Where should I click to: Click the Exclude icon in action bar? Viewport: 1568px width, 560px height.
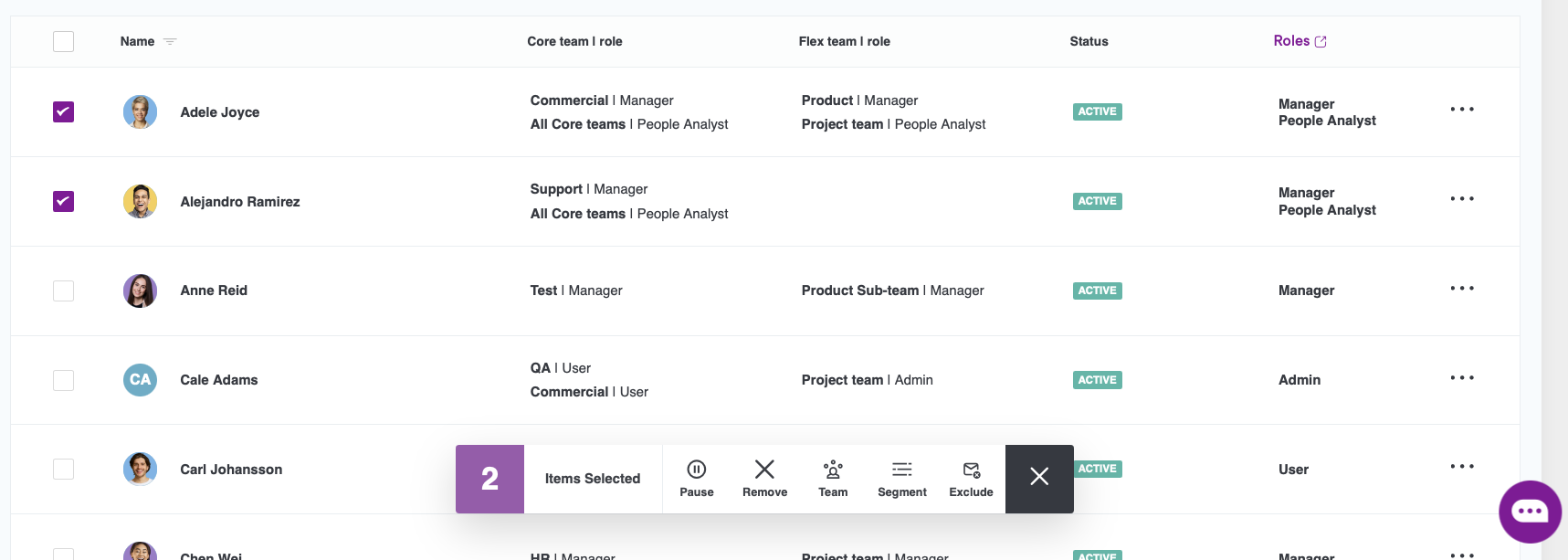click(x=971, y=470)
